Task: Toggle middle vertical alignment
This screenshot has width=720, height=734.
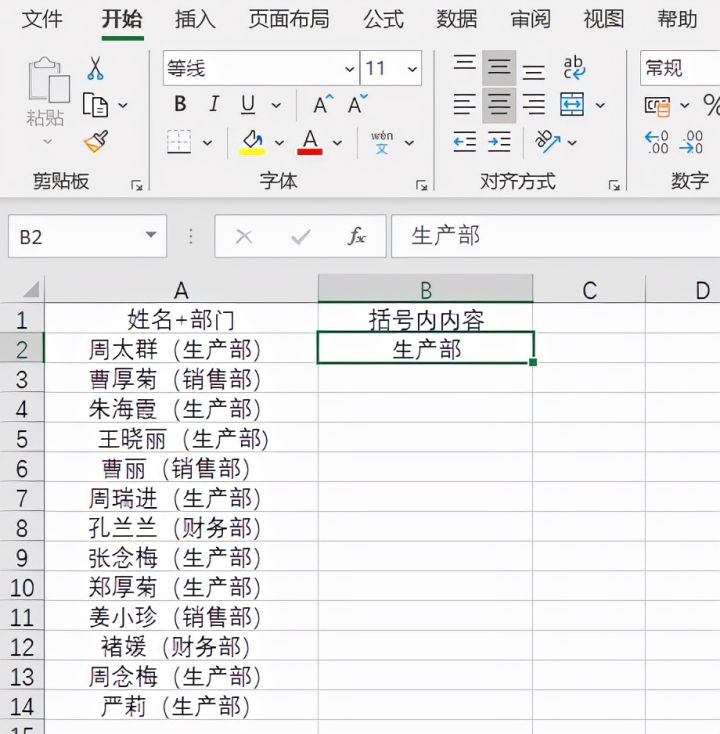Action: coord(499,68)
